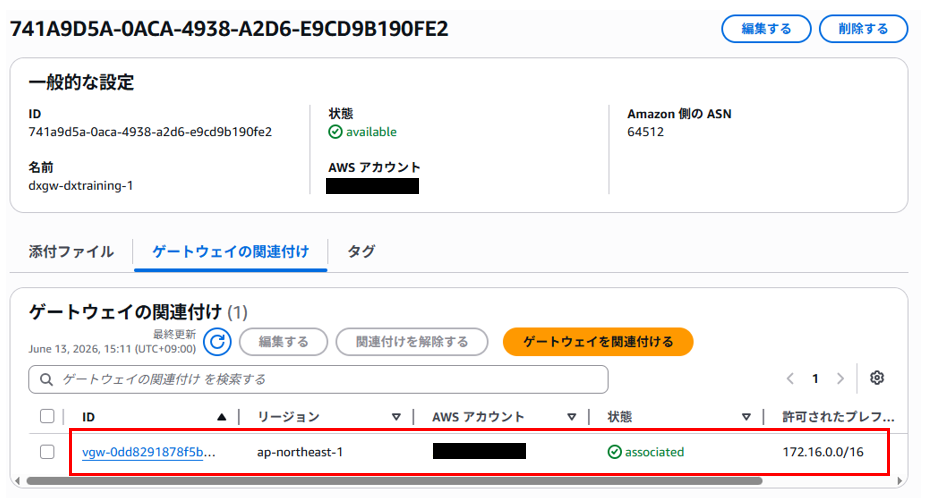Click the search magnifier icon

click(x=46, y=379)
